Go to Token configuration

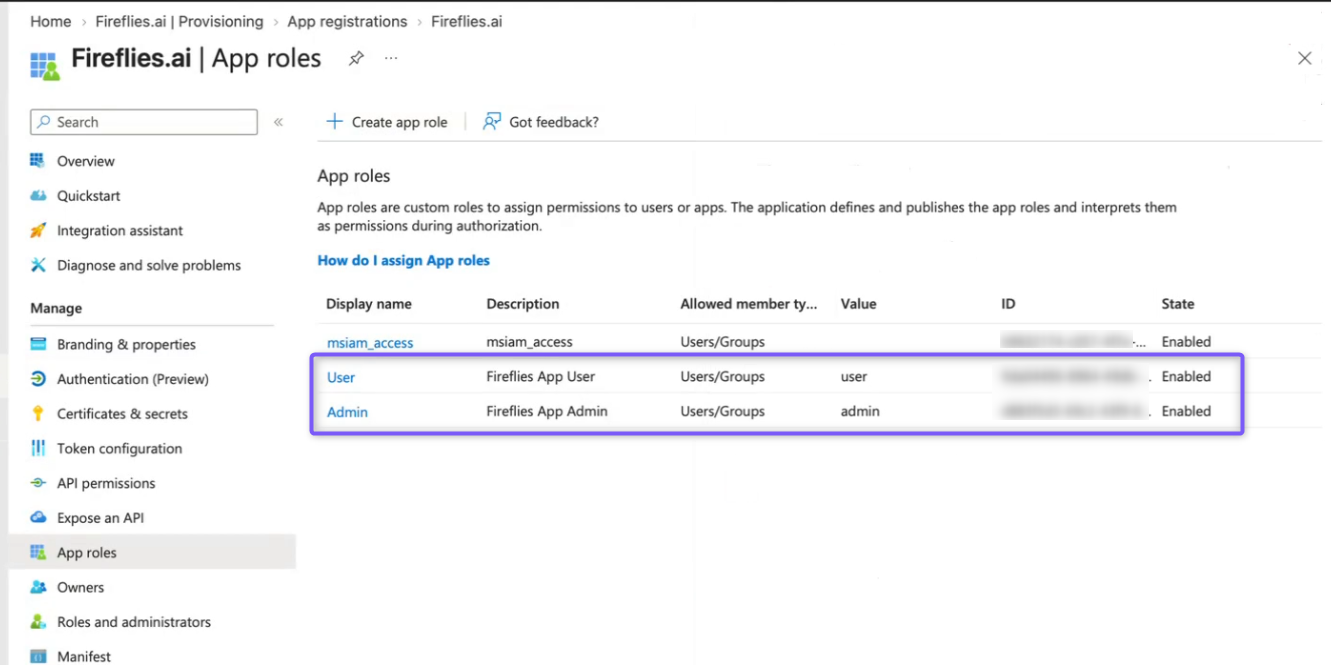tap(120, 448)
